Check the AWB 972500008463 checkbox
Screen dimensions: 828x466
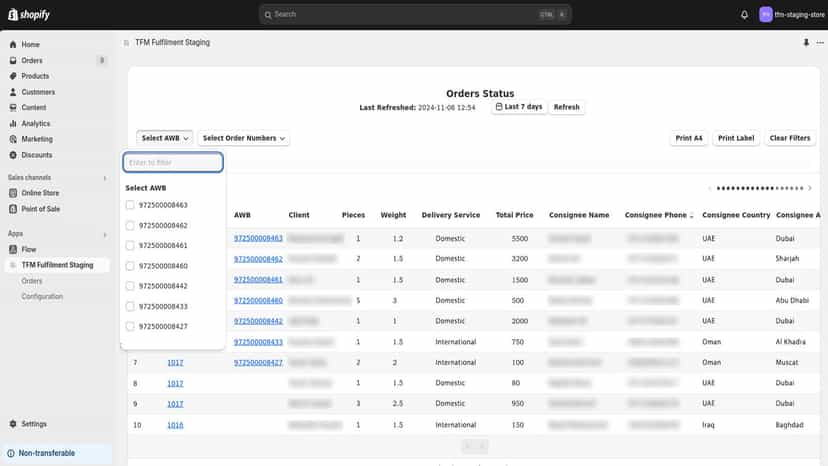pyautogui.click(x=130, y=205)
